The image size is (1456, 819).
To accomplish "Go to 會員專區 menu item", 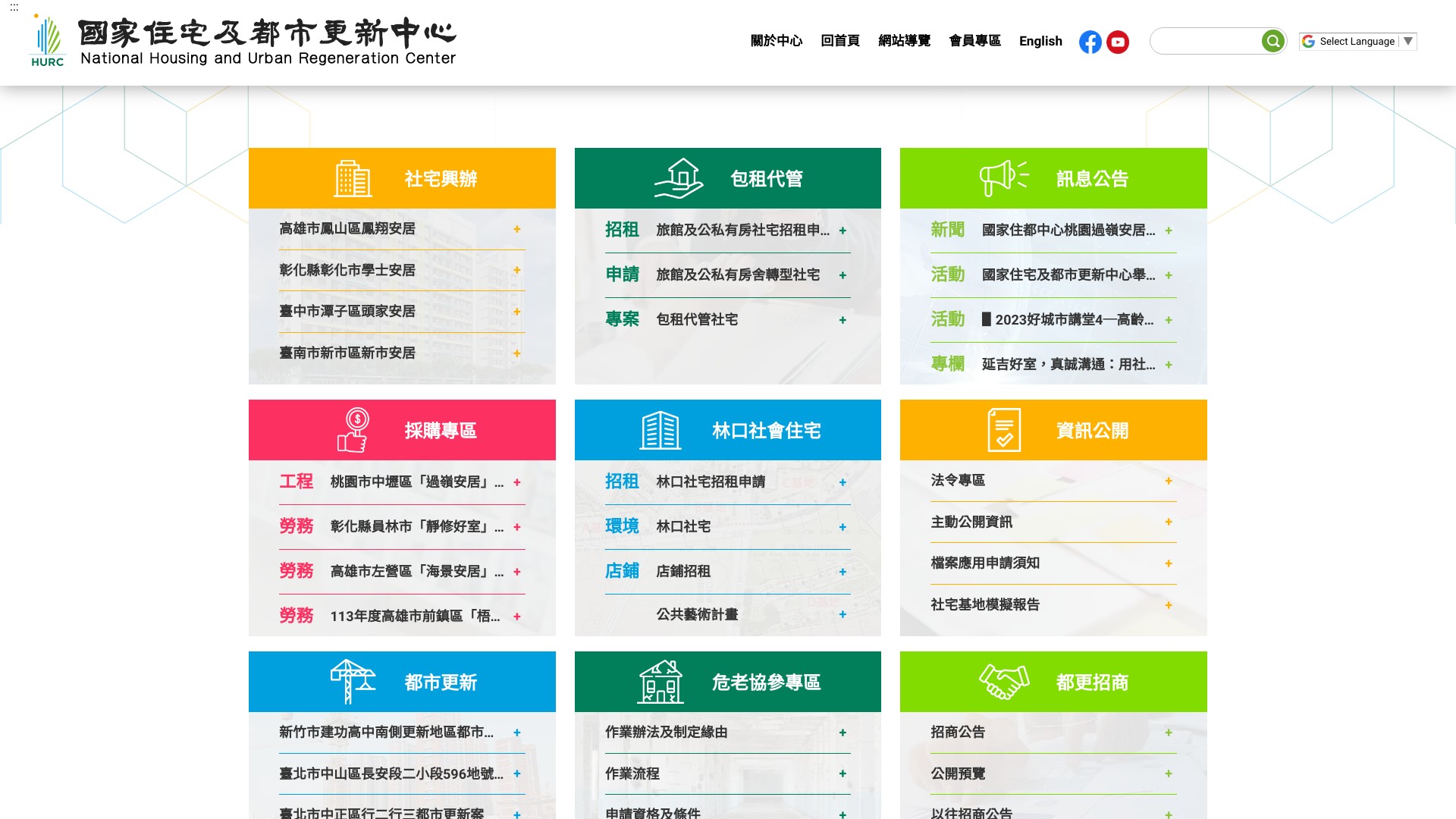I will click(x=974, y=41).
